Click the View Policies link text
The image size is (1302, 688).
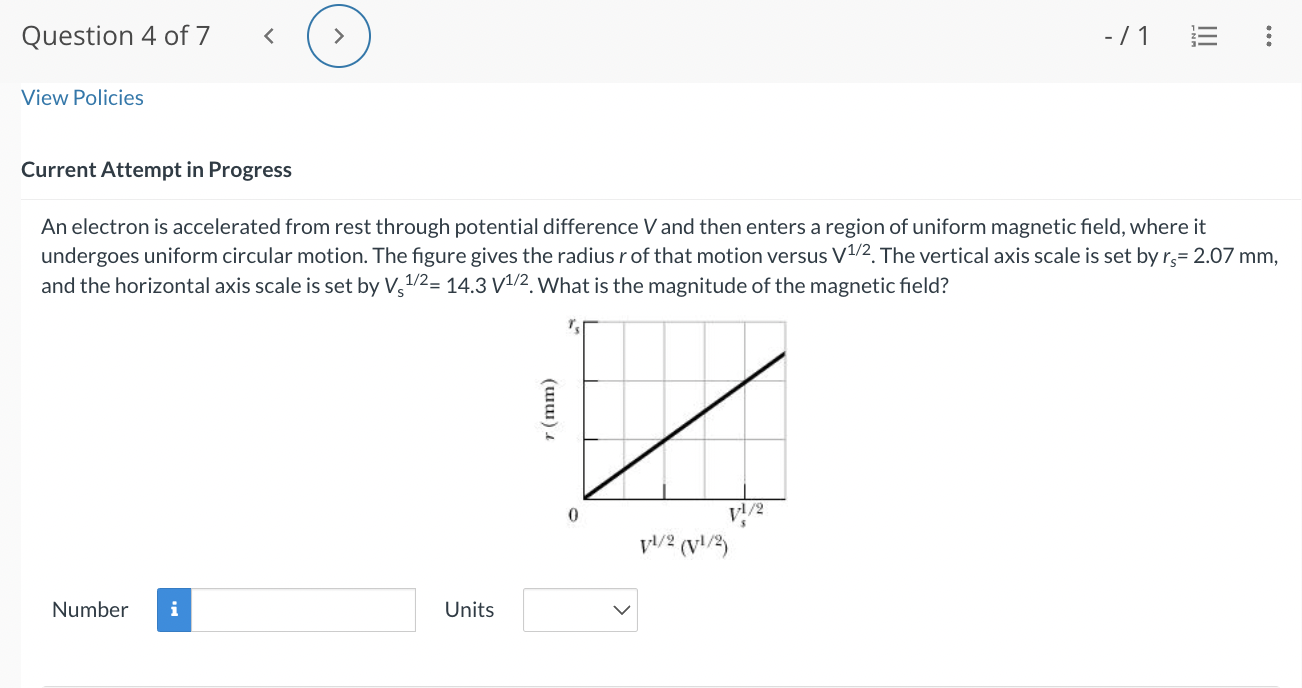tap(82, 97)
